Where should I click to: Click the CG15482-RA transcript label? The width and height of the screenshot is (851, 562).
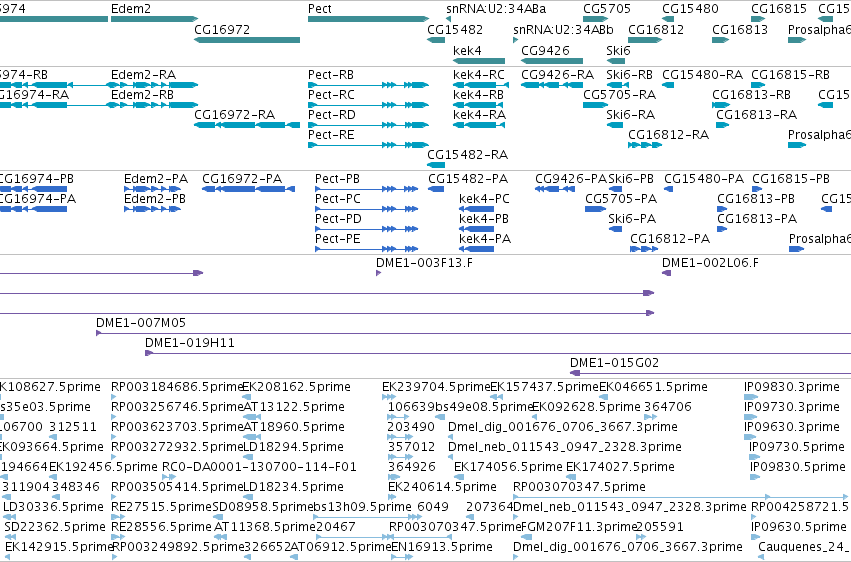pos(467,155)
